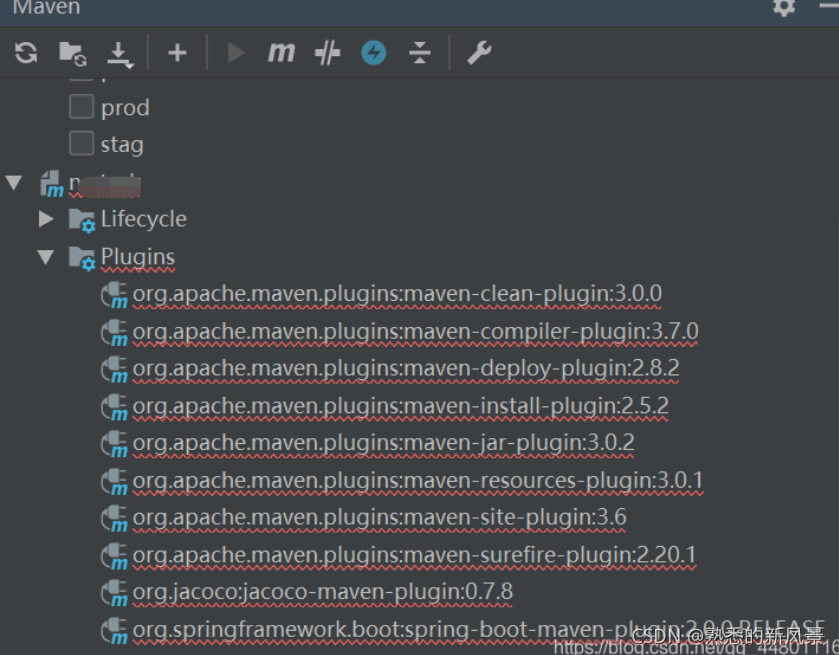This screenshot has width=839, height=655.
Task: Add Maven project with plus icon
Action: click(177, 53)
